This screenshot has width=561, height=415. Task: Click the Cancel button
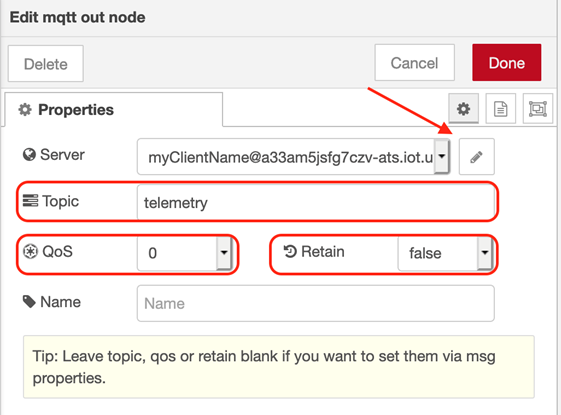click(414, 63)
